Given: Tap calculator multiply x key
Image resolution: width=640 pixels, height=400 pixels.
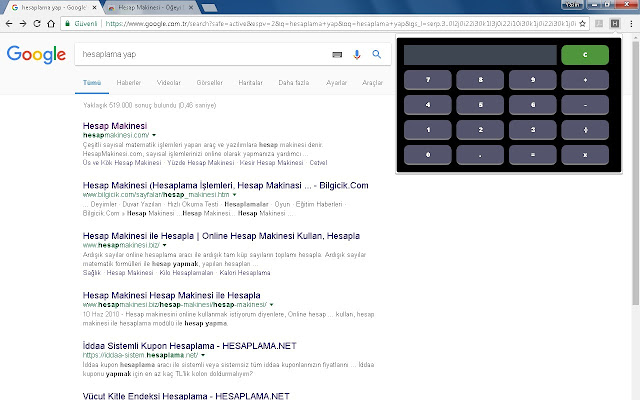Looking at the screenshot, I should (585, 155).
